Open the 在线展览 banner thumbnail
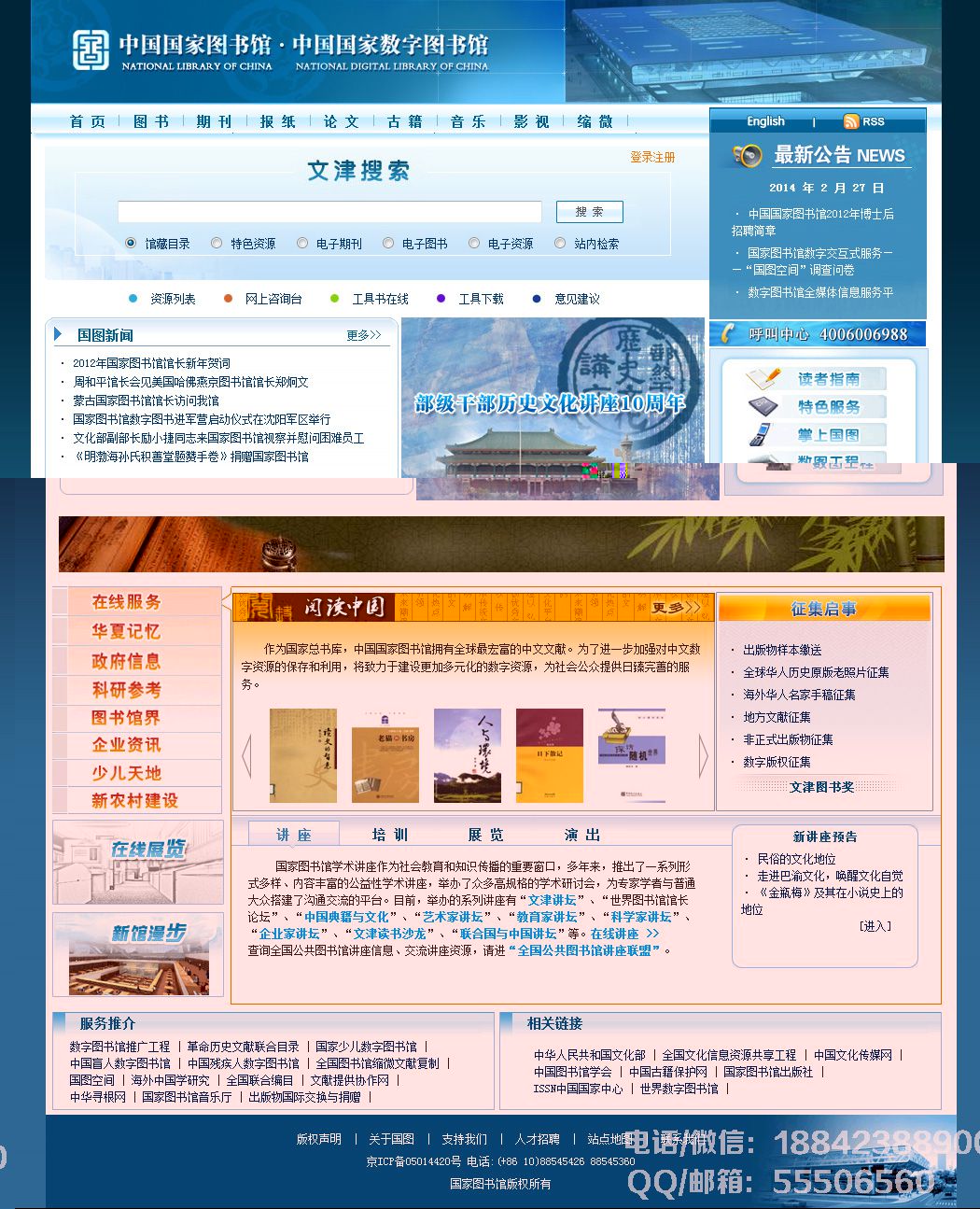980x1209 pixels. 138,862
